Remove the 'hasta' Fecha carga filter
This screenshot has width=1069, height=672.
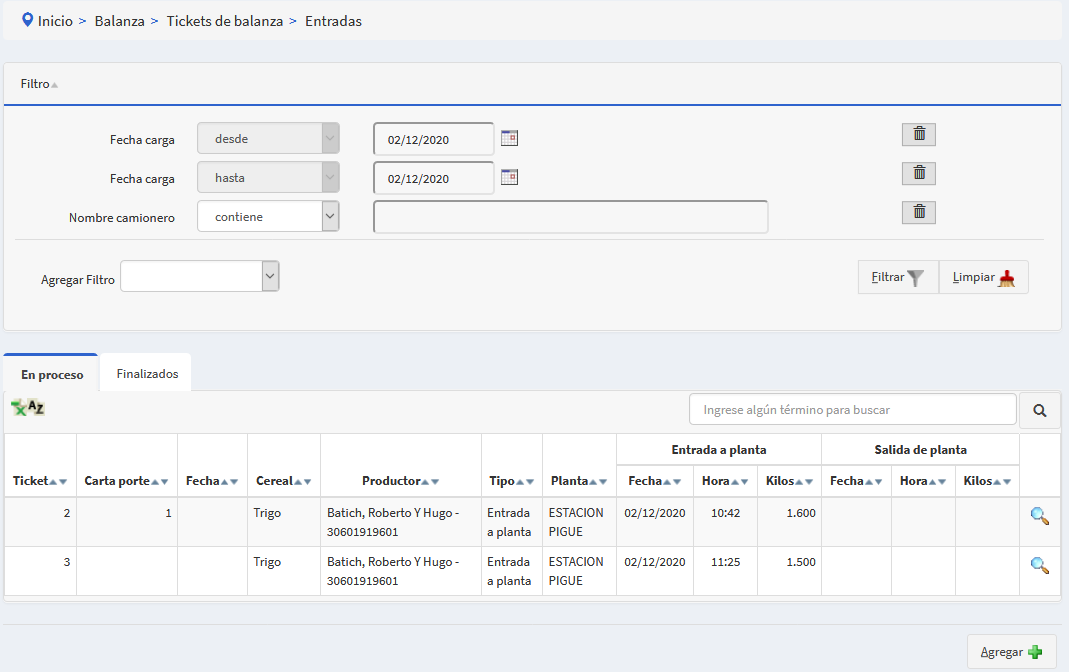(x=918, y=173)
